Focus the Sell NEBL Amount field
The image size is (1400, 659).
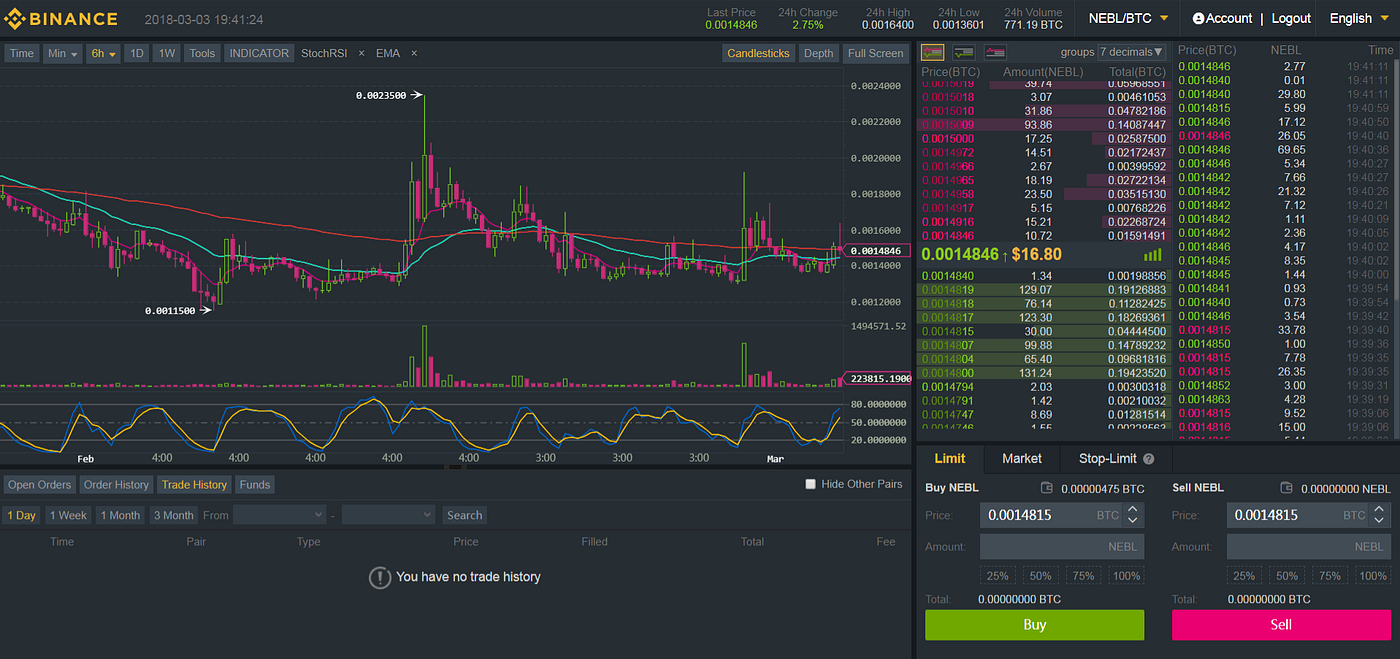[1308, 547]
